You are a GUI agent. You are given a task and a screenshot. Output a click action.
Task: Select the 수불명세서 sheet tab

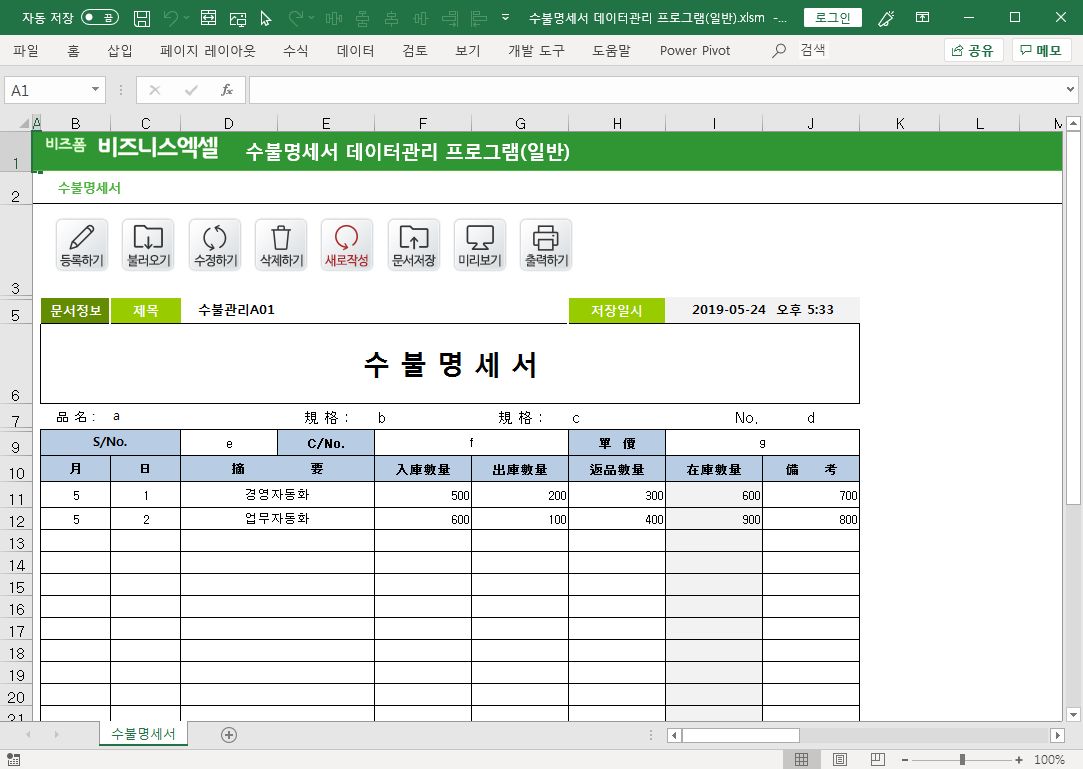click(143, 734)
